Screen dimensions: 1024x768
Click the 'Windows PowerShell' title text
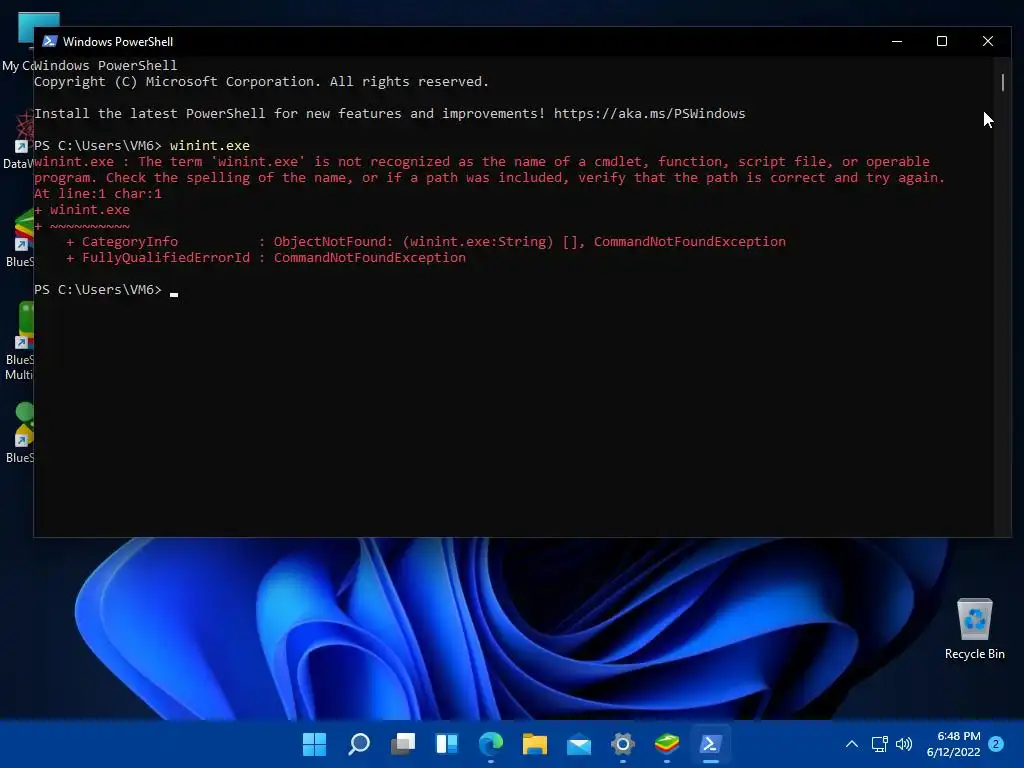[118, 41]
